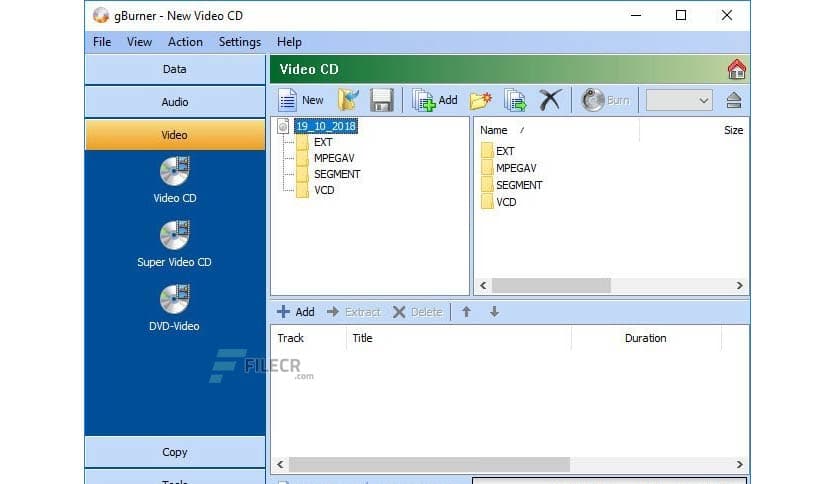Screen dimensions: 836x484
Task: Switch to the Data sidebar section
Action: click(x=175, y=69)
